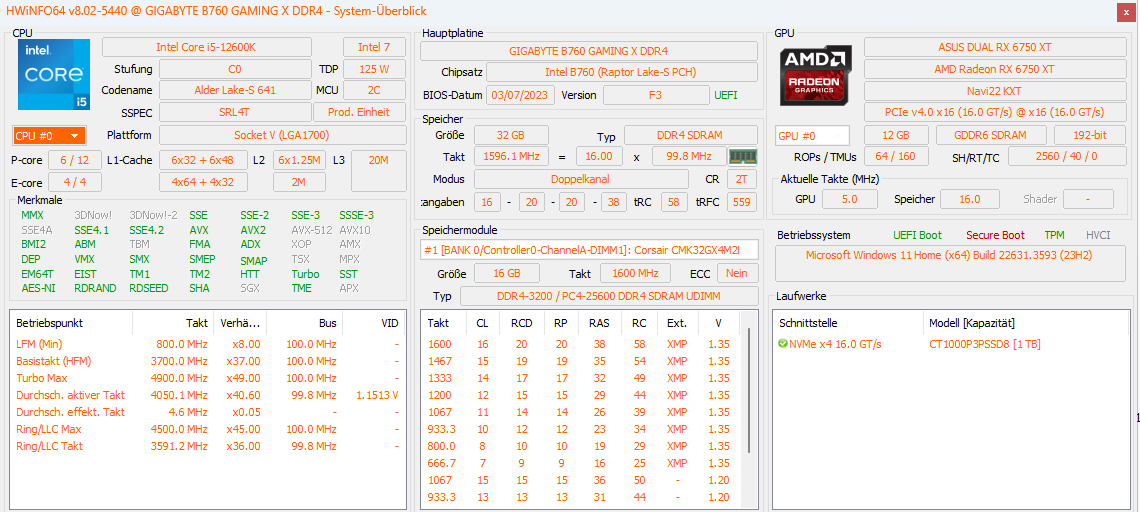The height and width of the screenshot is (512, 1140).
Task: Click the Intel B760 chipset field
Action: coord(622,73)
